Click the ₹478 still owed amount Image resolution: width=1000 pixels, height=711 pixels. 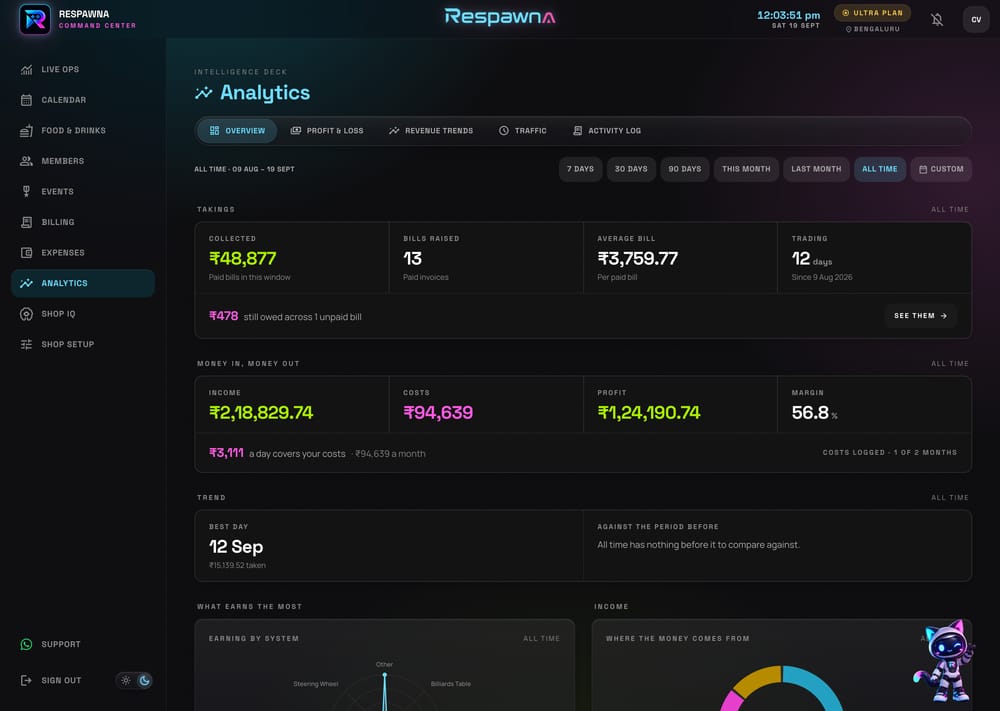pos(223,316)
